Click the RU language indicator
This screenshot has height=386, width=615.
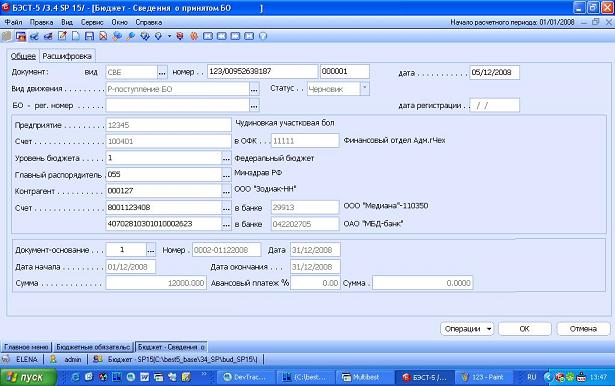click(531, 377)
